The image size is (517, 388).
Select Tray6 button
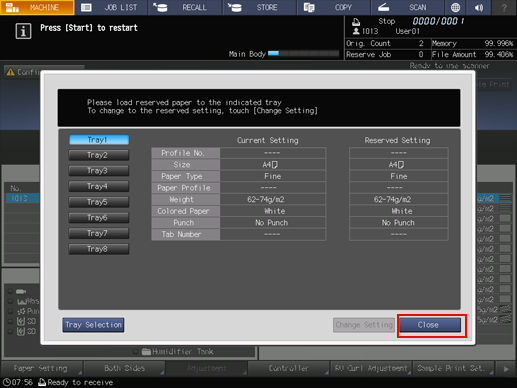pyautogui.click(x=99, y=218)
